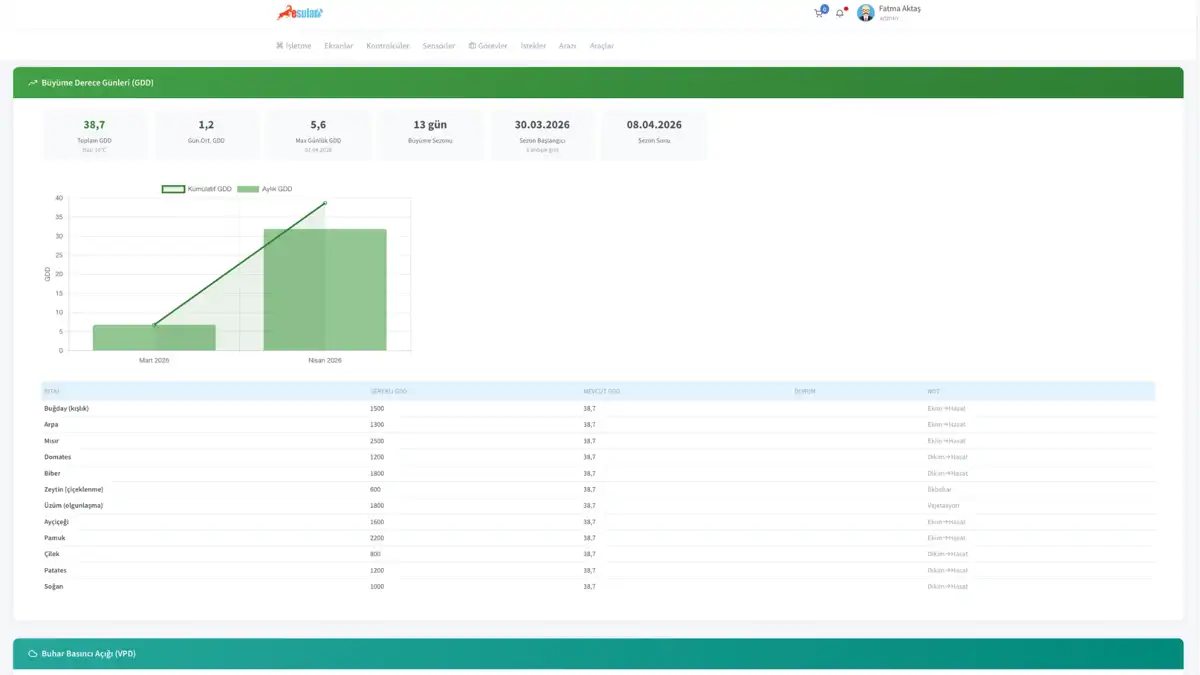Screen dimensions: 1200x675
Task: Select the Arazi menu item
Action: 567,46
